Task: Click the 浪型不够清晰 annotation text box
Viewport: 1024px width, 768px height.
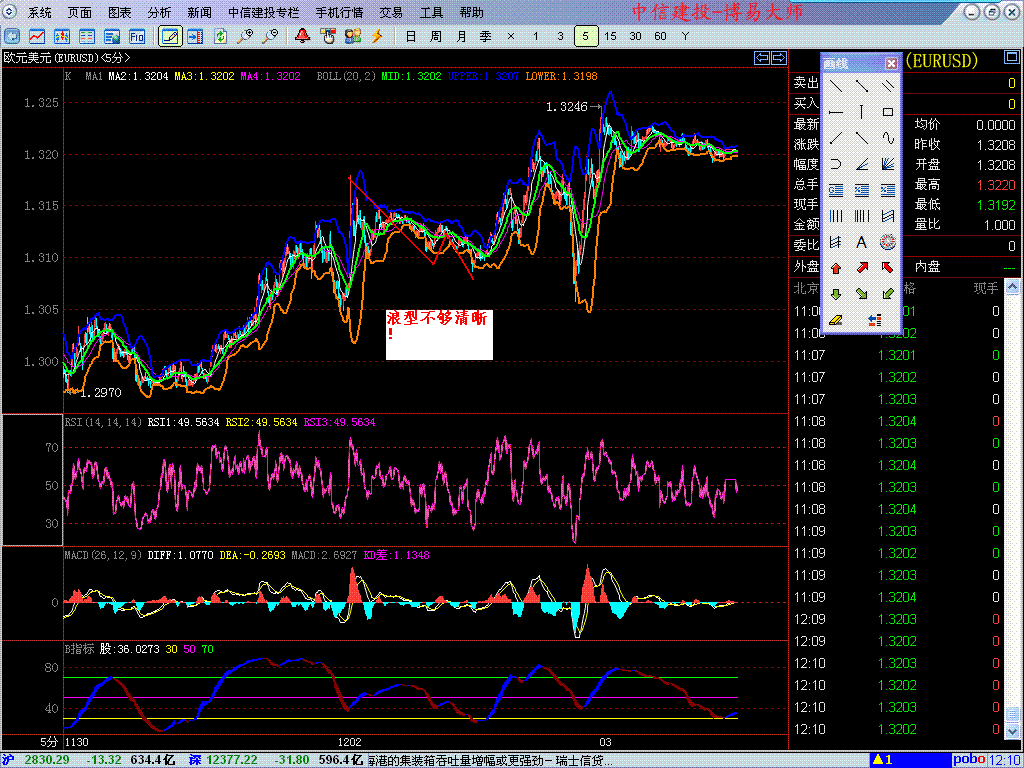Action: tap(439, 334)
